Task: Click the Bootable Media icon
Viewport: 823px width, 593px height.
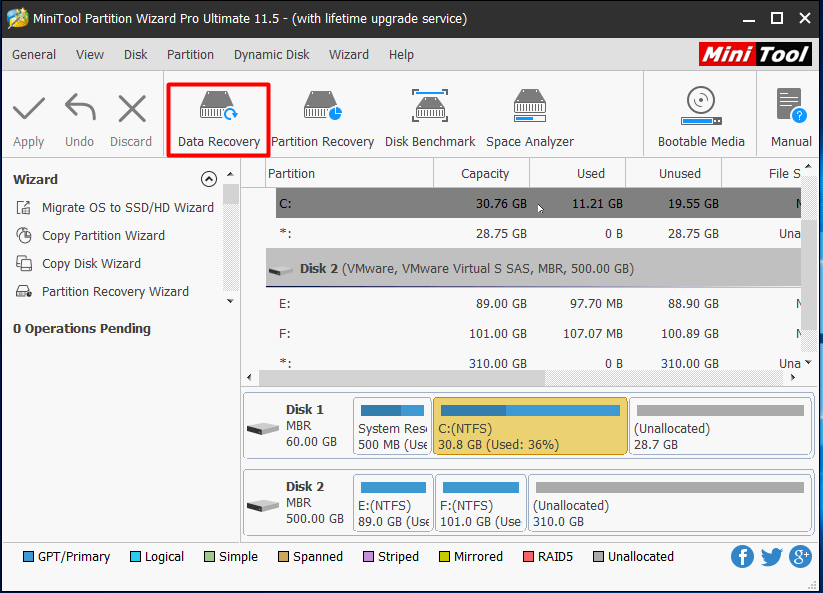Action: click(x=700, y=113)
